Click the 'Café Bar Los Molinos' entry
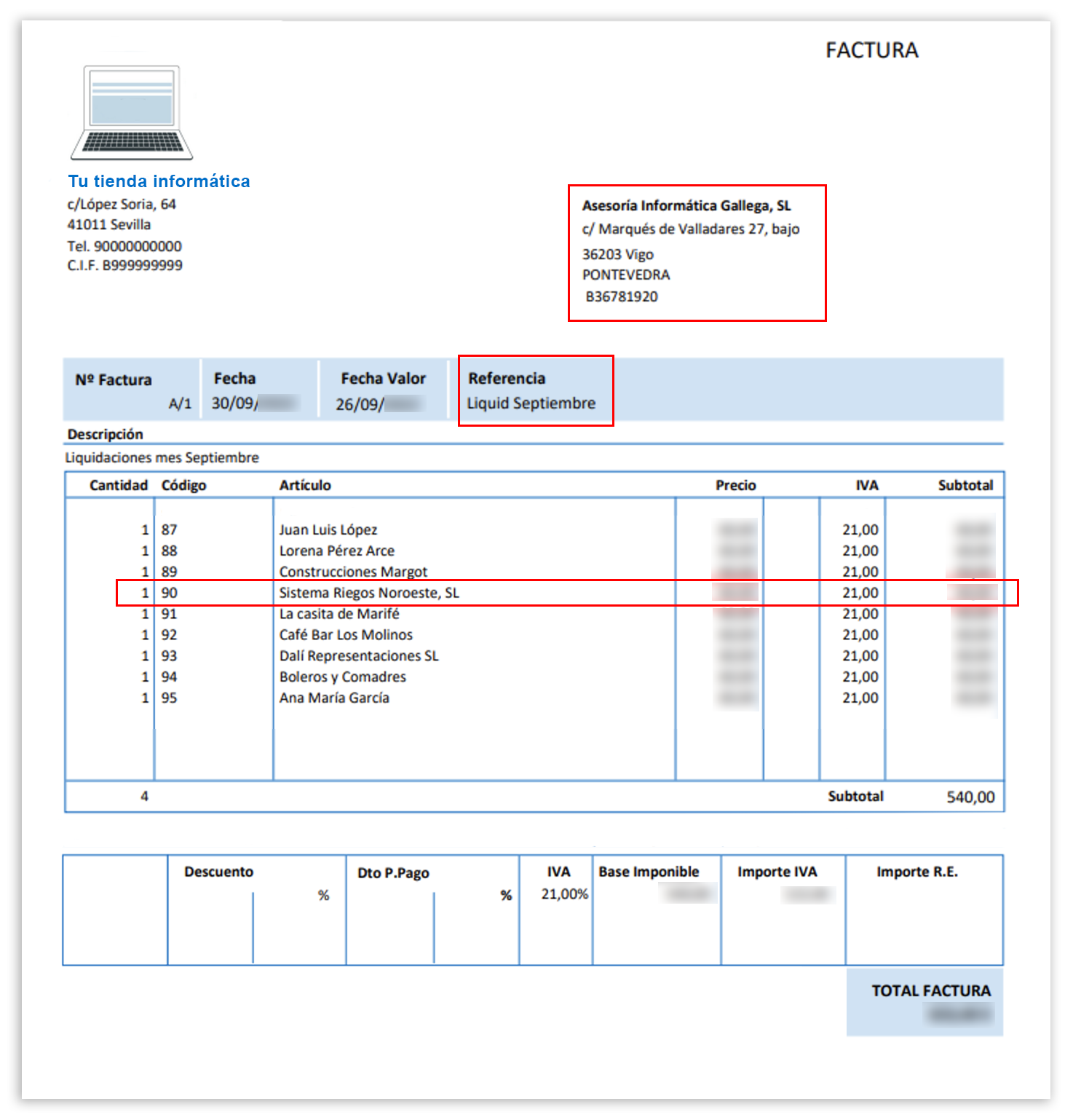This screenshot has width=1073, height=1120. tap(346, 635)
